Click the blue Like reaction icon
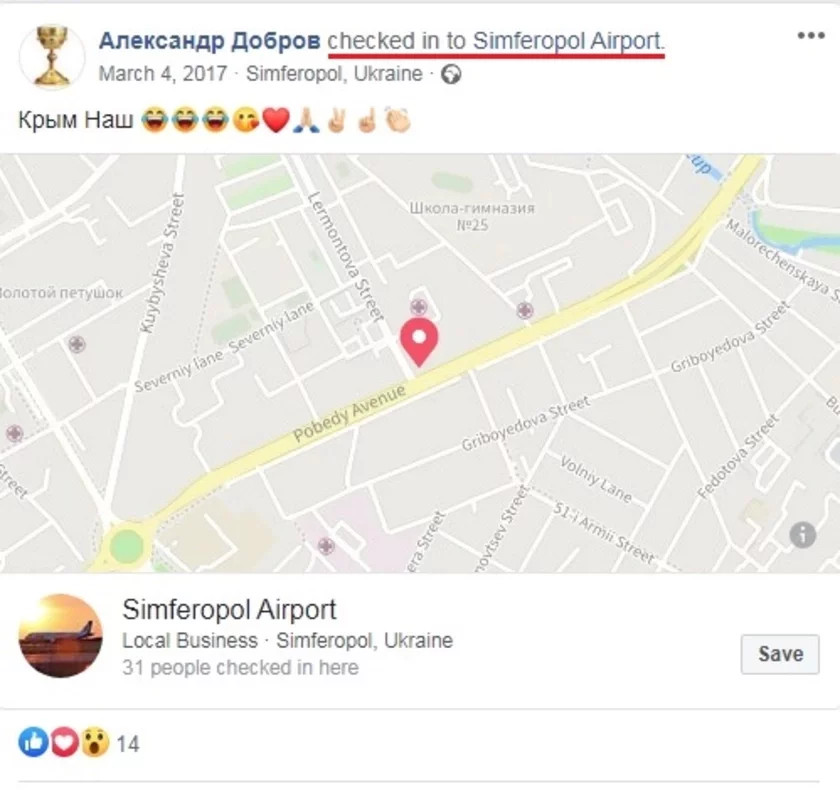Image resolution: width=840 pixels, height=789 pixels. [x=34, y=742]
